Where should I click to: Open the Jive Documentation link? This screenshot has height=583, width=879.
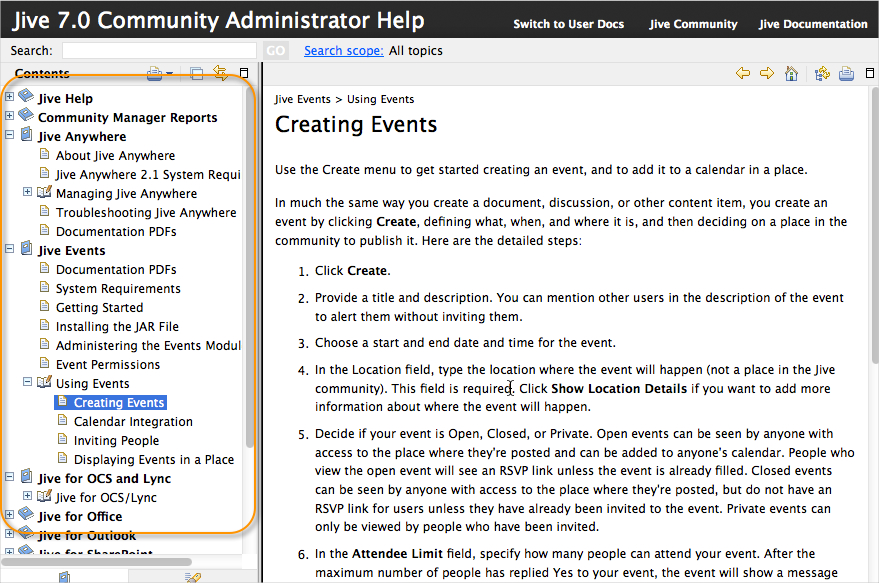[x=813, y=24]
